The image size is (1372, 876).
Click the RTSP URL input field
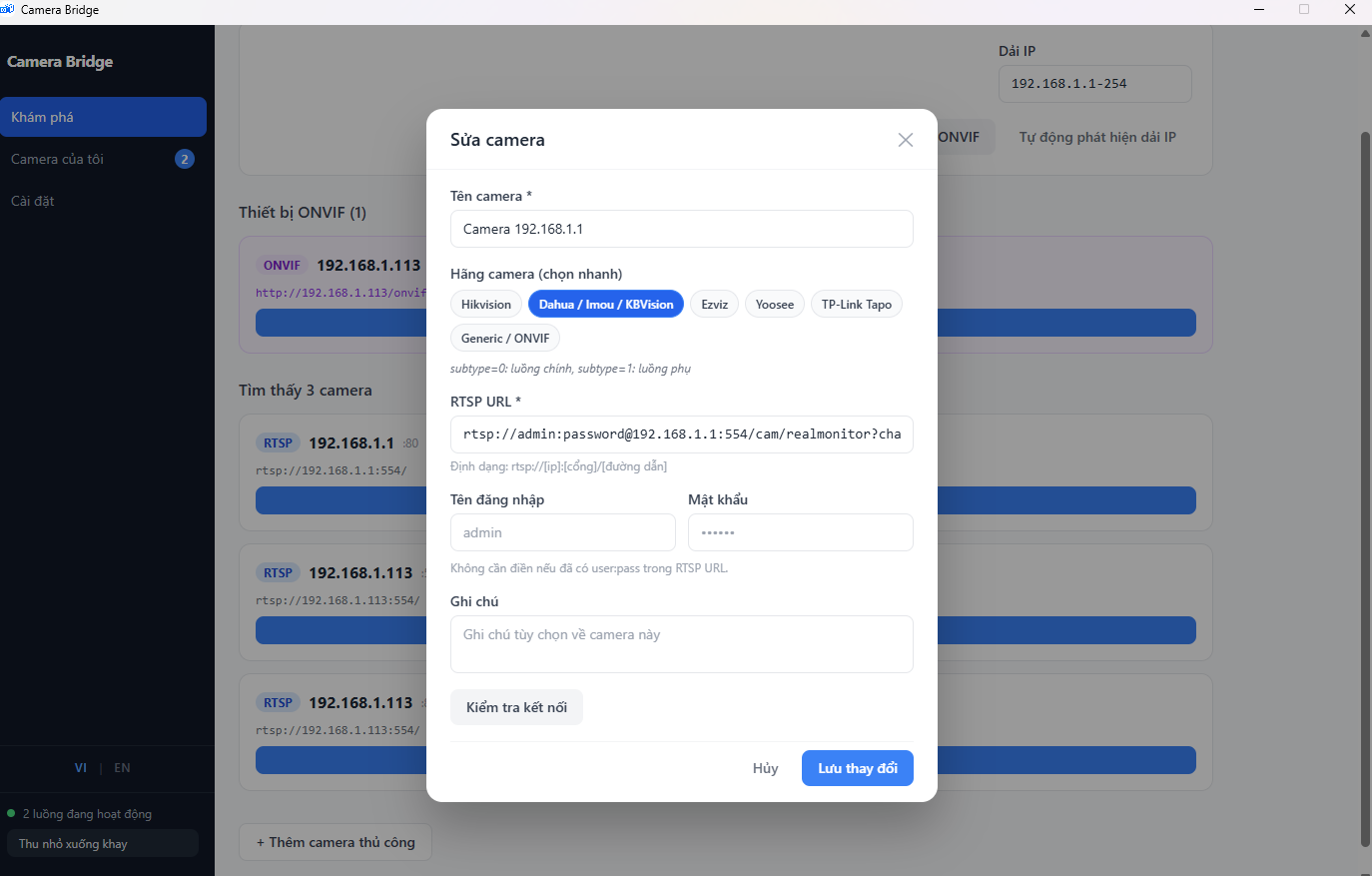point(682,435)
